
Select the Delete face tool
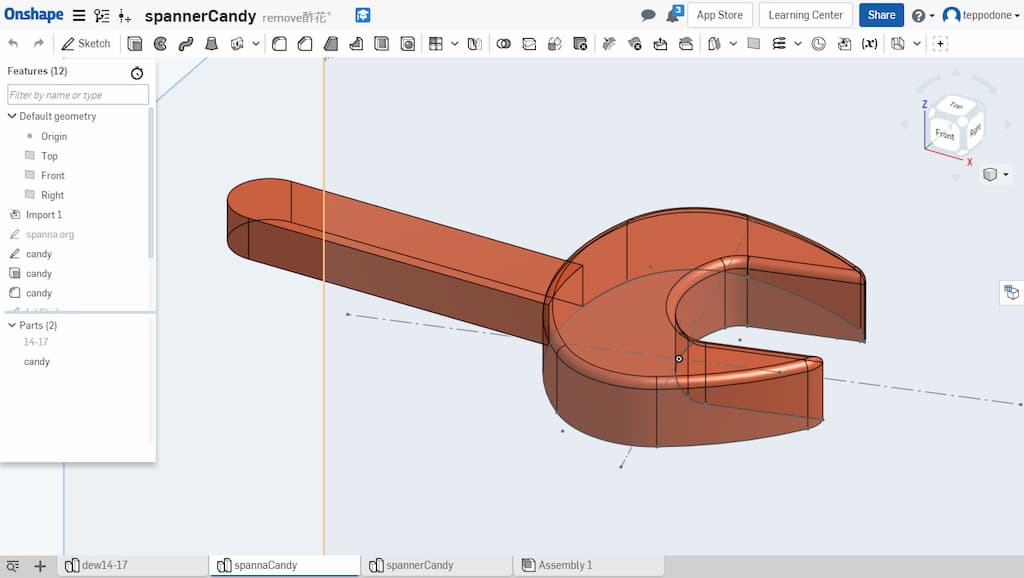pos(634,44)
